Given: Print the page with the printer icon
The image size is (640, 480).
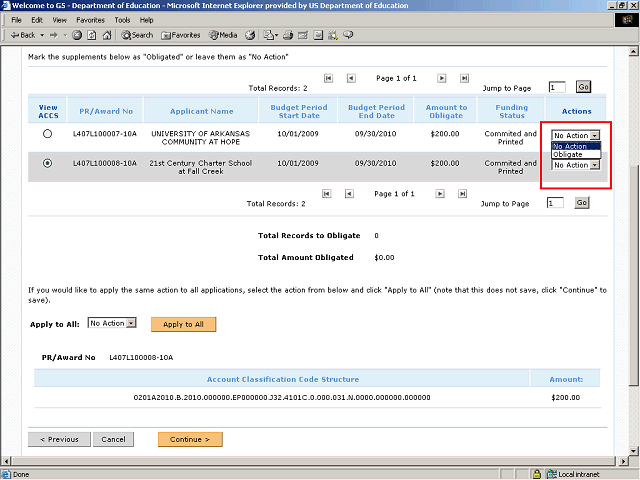Looking at the screenshot, I should (288, 35).
